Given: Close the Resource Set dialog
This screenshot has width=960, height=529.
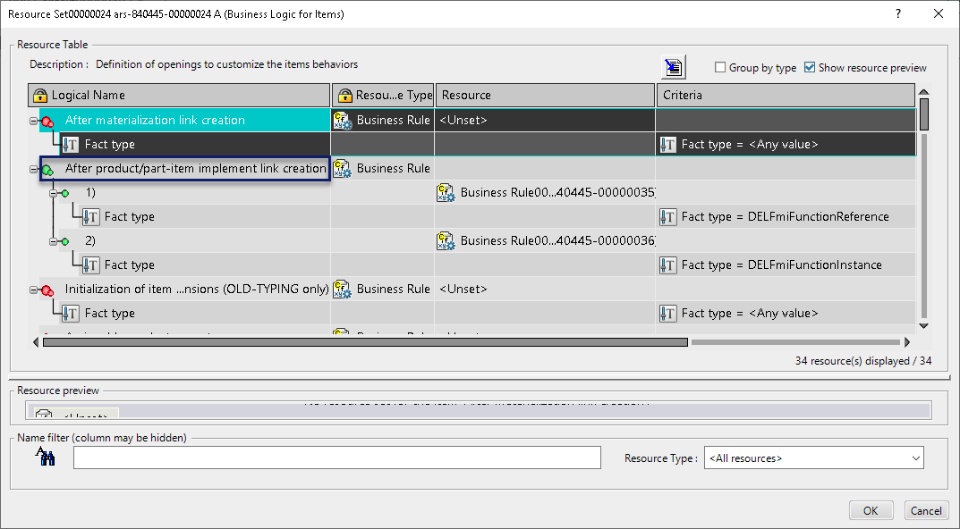Looking at the screenshot, I should coord(938,13).
